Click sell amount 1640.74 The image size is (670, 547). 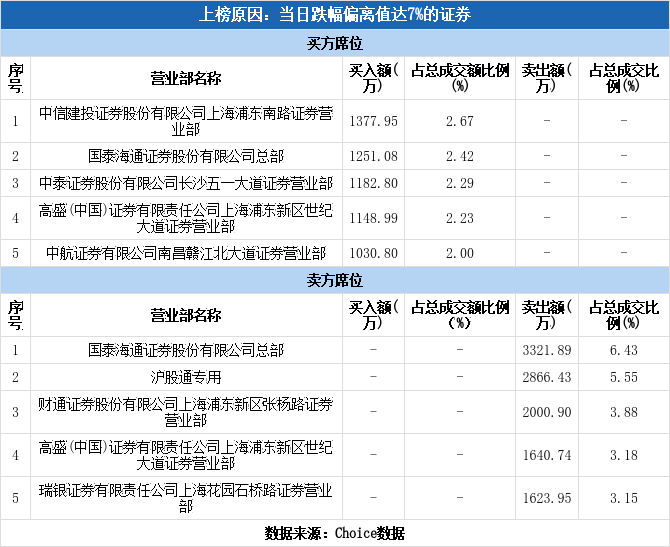547,456
